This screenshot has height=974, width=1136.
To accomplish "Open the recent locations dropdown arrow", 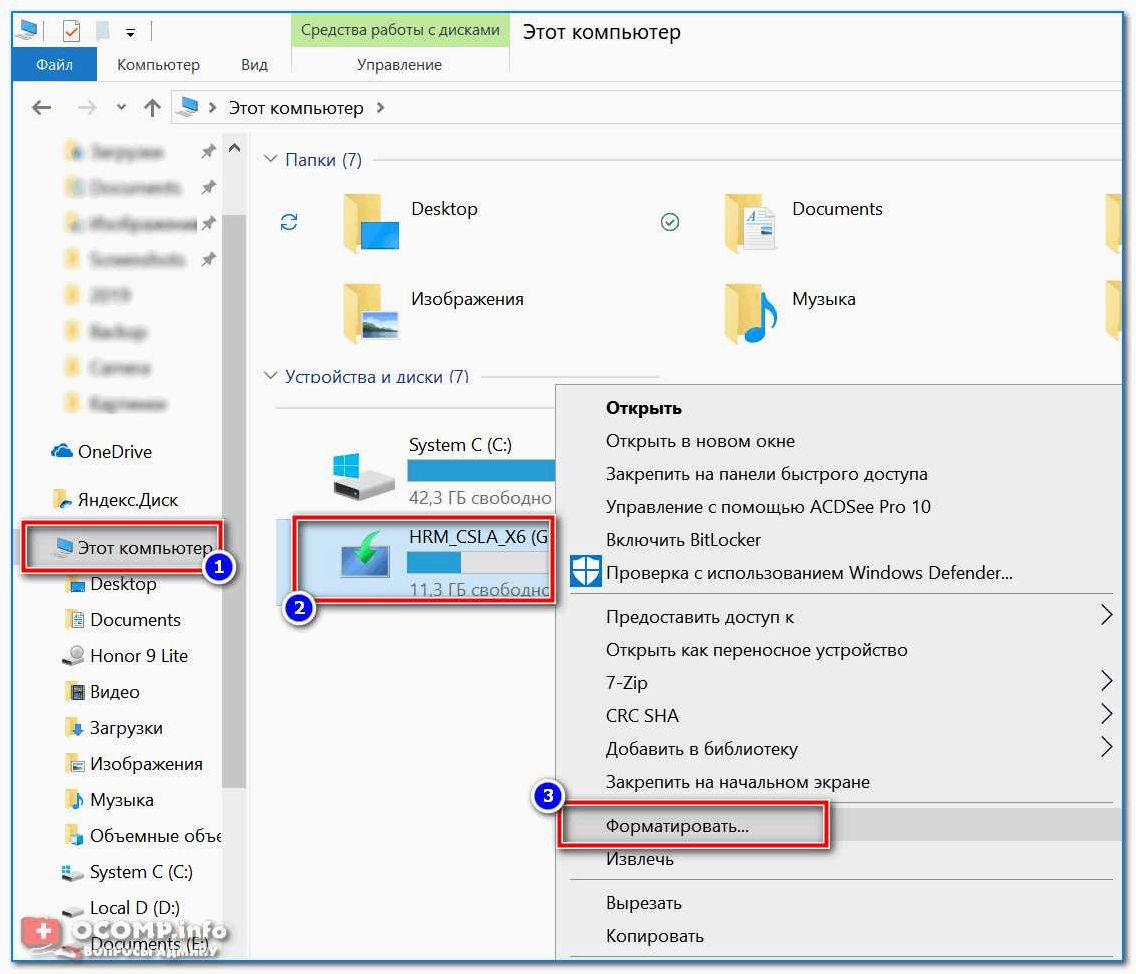I will pos(121,107).
